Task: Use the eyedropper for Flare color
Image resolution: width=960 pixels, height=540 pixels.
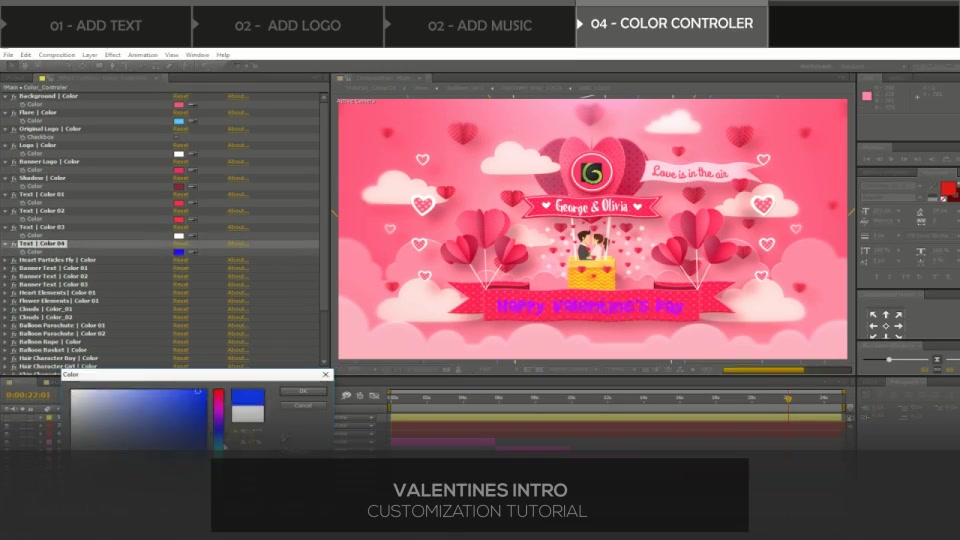Action: click(x=193, y=121)
